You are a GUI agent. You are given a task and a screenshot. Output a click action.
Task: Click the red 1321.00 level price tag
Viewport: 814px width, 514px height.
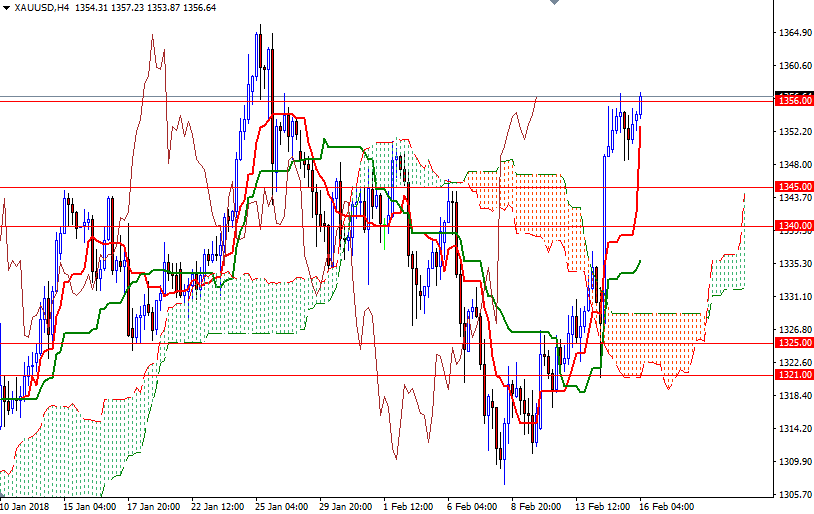794,375
